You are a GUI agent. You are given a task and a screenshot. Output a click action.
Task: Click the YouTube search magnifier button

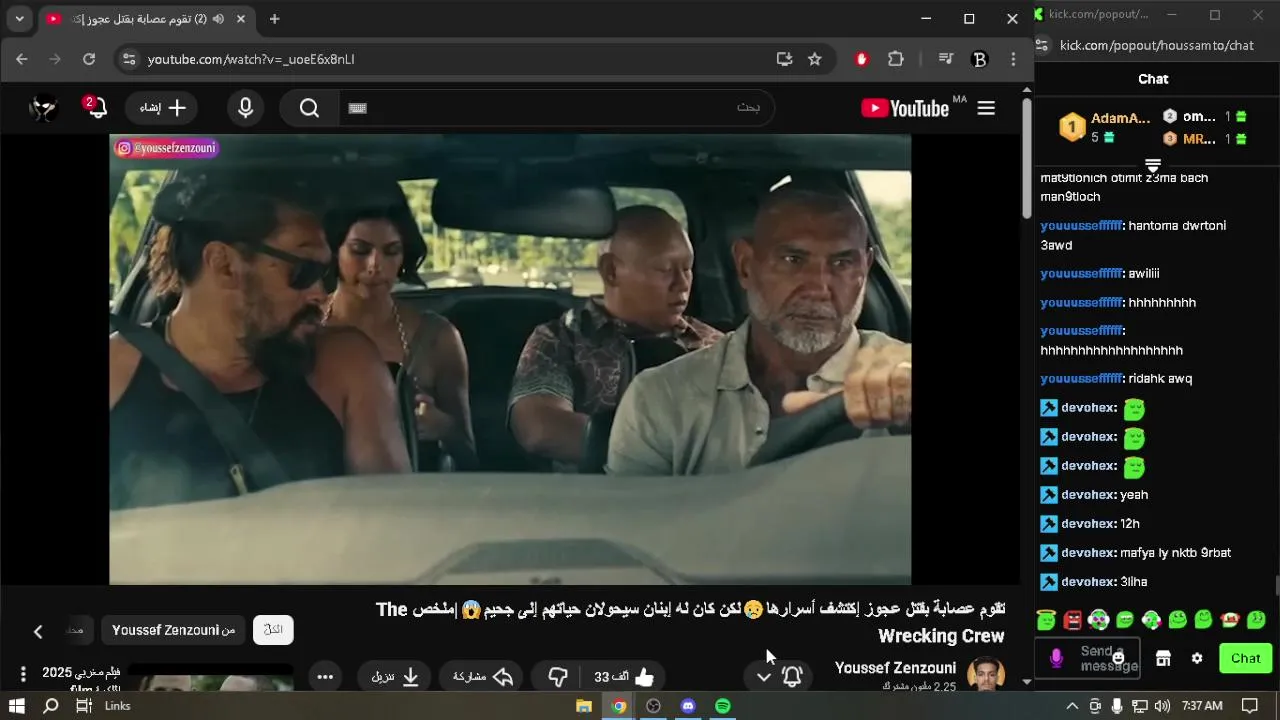pyautogui.click(x=309, y=108)
